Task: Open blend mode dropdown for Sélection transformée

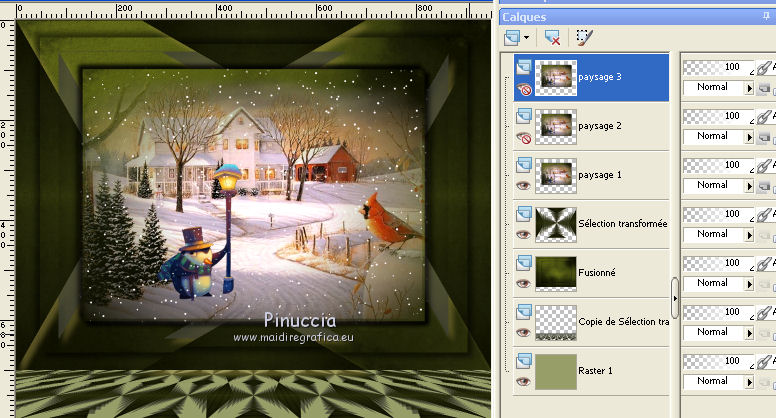Action: pyautogui.click(x=749, y=235)
